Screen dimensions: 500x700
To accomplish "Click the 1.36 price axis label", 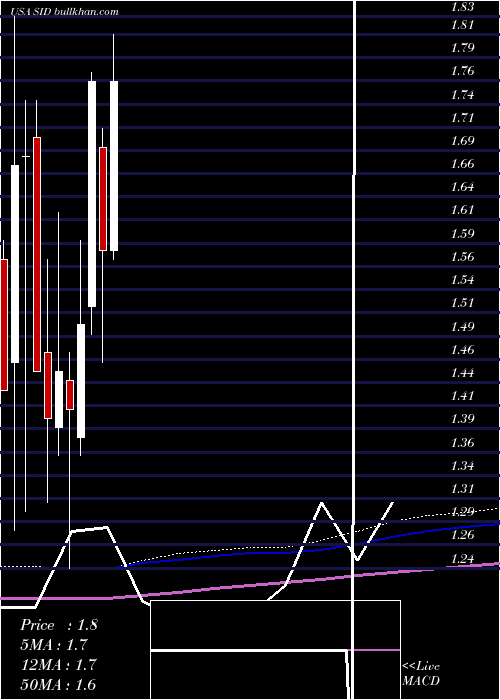I will point(462,442).
